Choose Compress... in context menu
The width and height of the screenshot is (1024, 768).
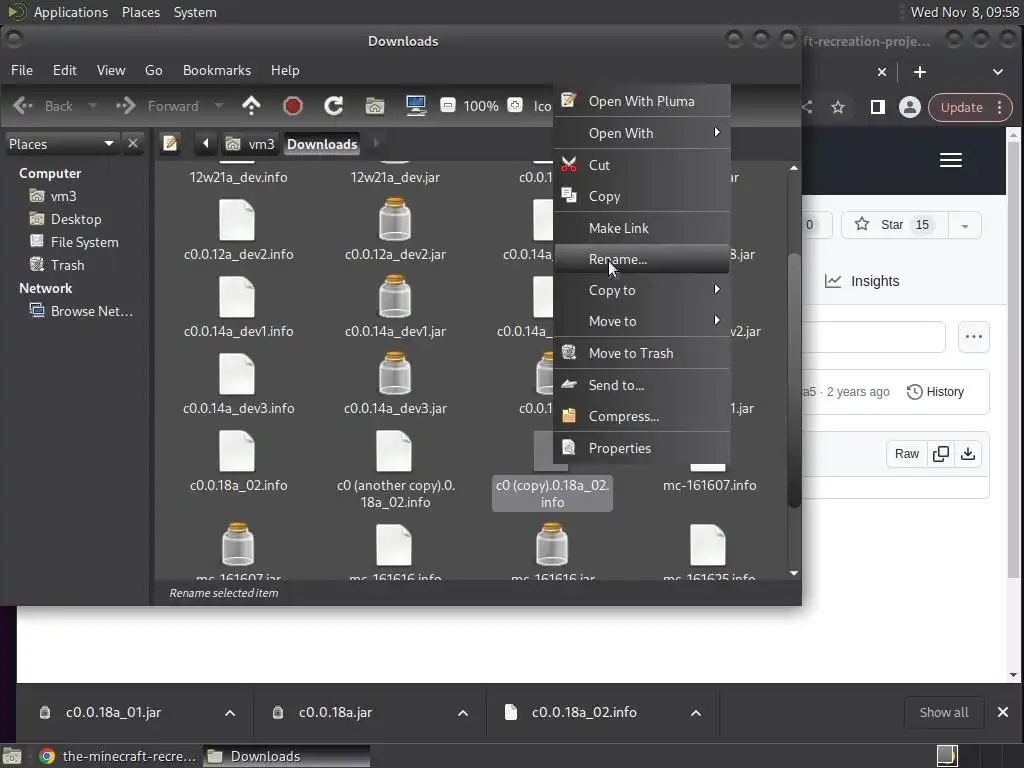coord(641,416)
